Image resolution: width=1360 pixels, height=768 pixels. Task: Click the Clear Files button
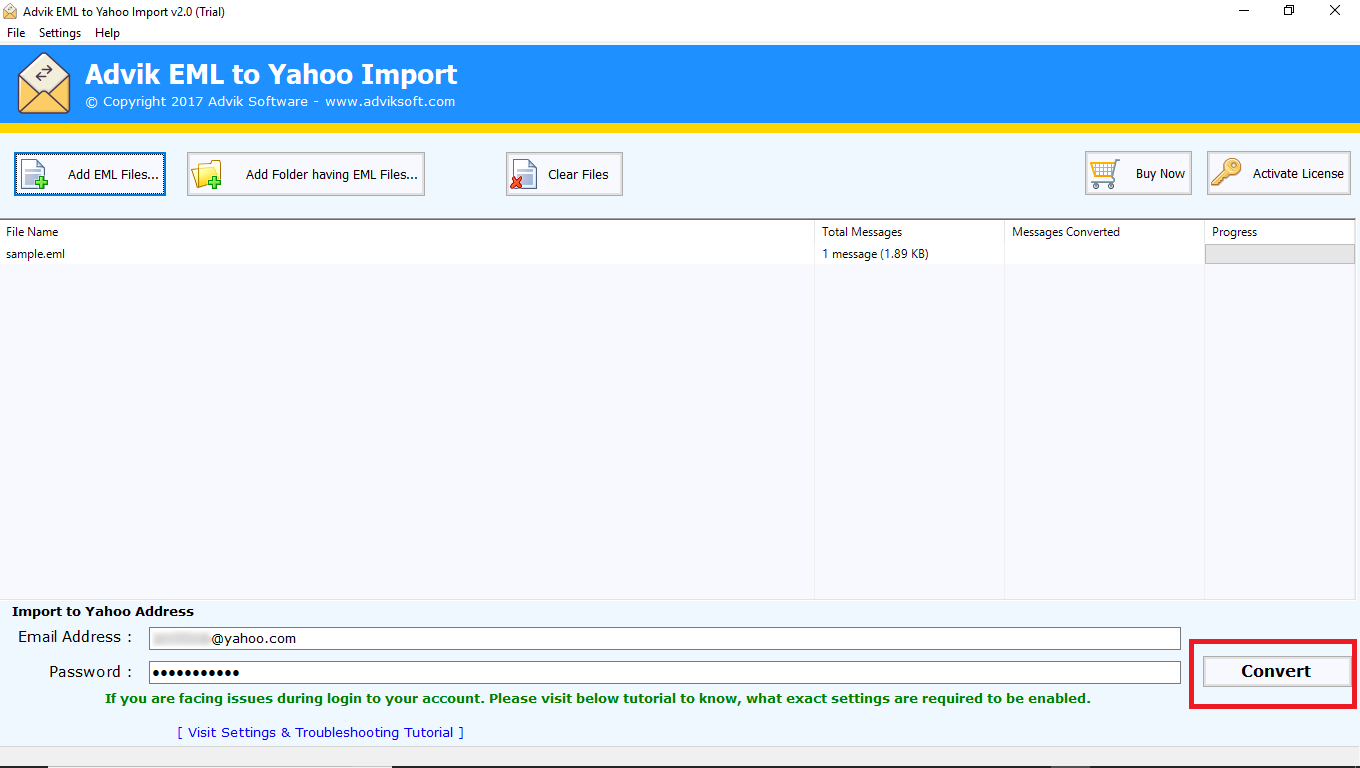coord(564,174)
